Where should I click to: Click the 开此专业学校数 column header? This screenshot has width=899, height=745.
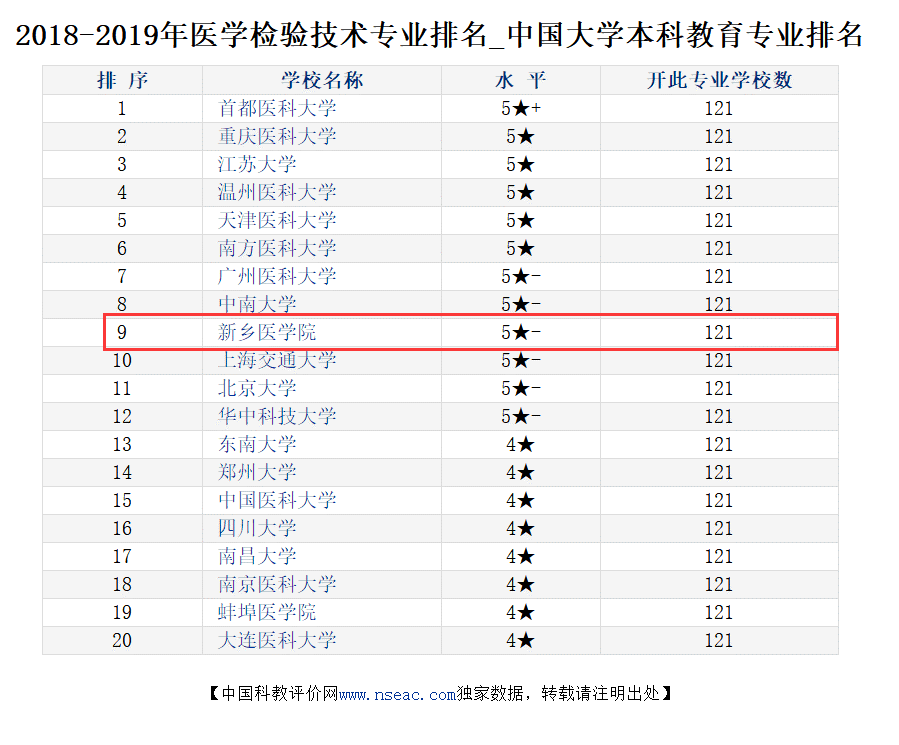(x=720, y=80)
